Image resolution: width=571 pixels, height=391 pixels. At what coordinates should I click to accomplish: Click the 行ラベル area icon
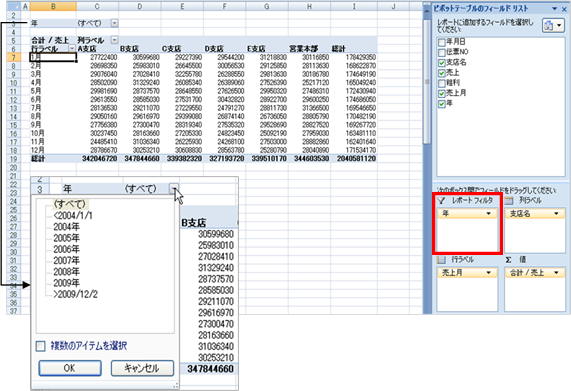point(441,260)
